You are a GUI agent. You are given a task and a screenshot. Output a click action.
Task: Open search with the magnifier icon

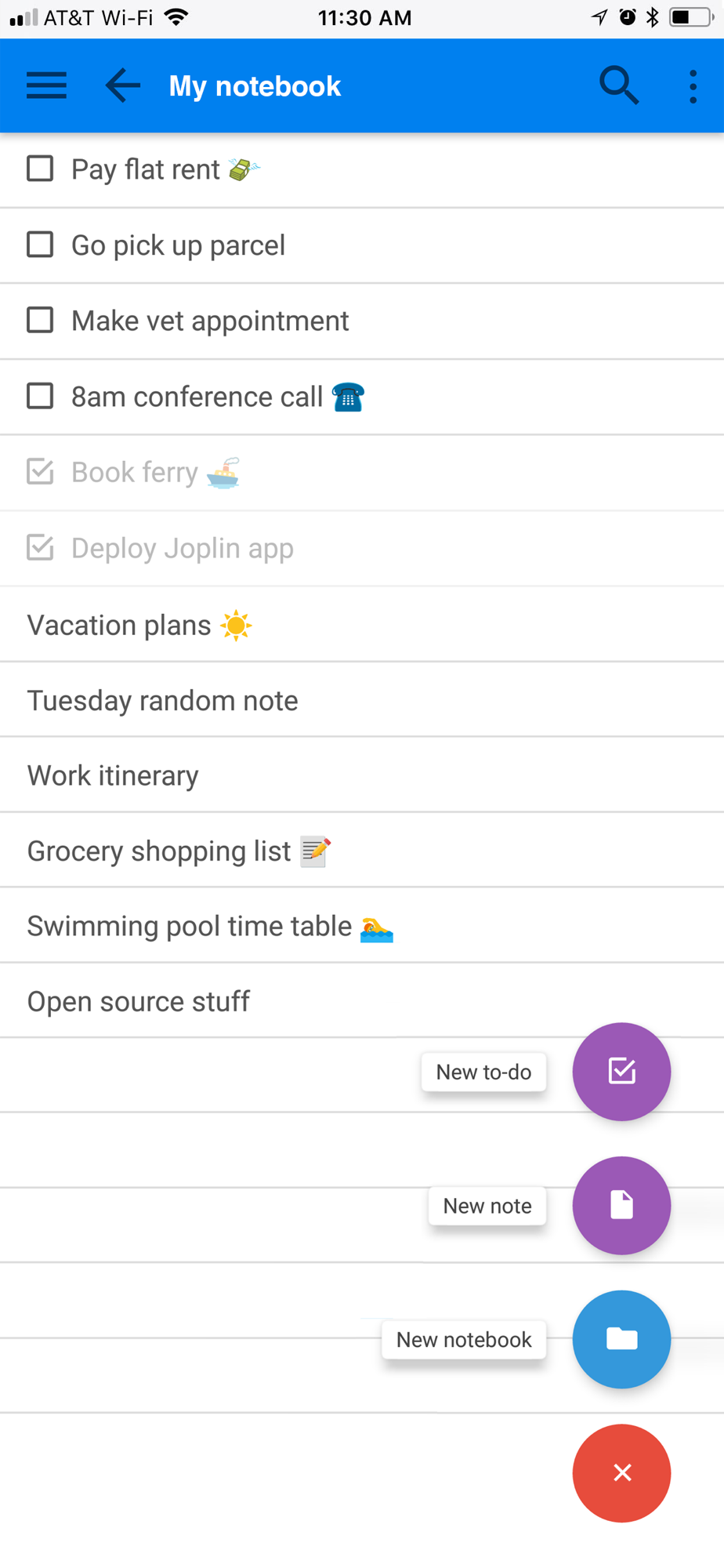coord(619,85)
